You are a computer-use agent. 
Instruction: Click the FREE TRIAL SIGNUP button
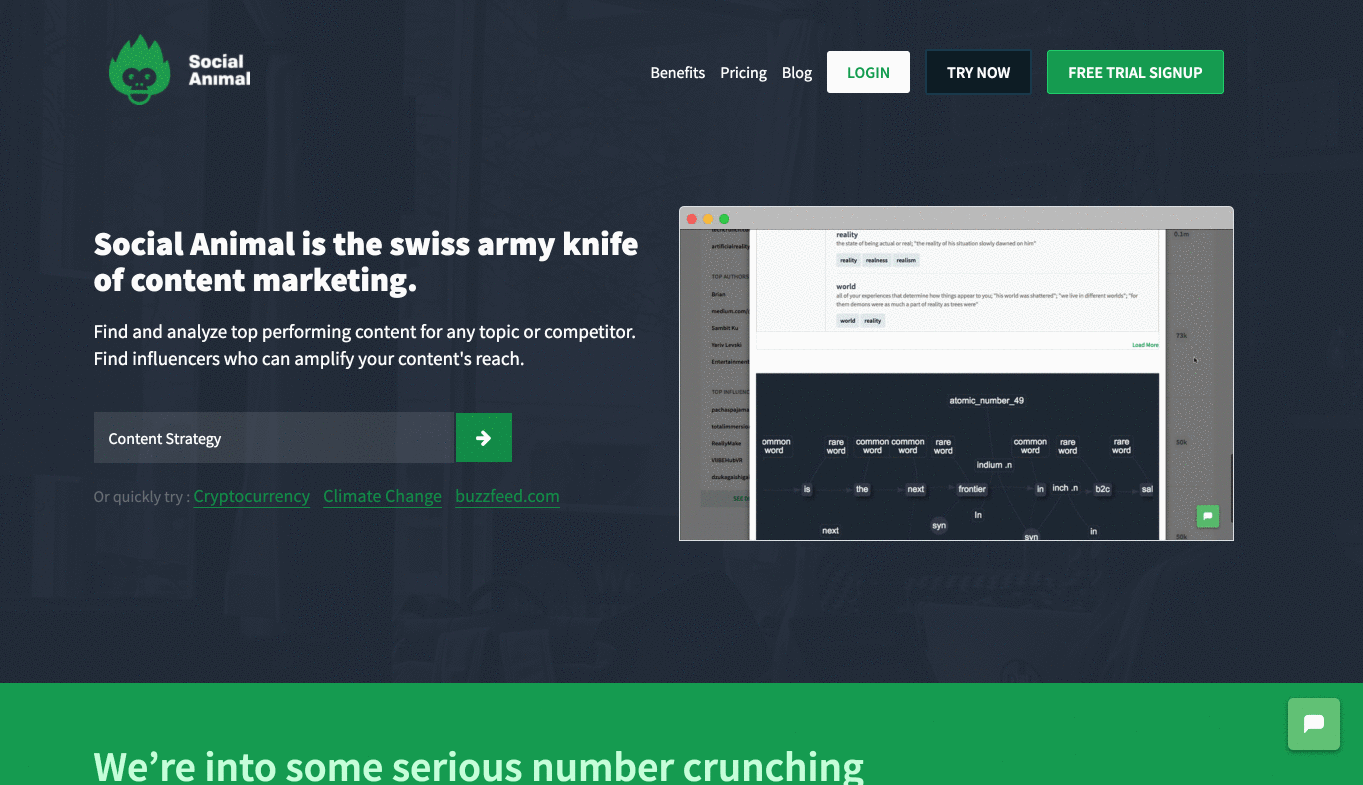1135,72
